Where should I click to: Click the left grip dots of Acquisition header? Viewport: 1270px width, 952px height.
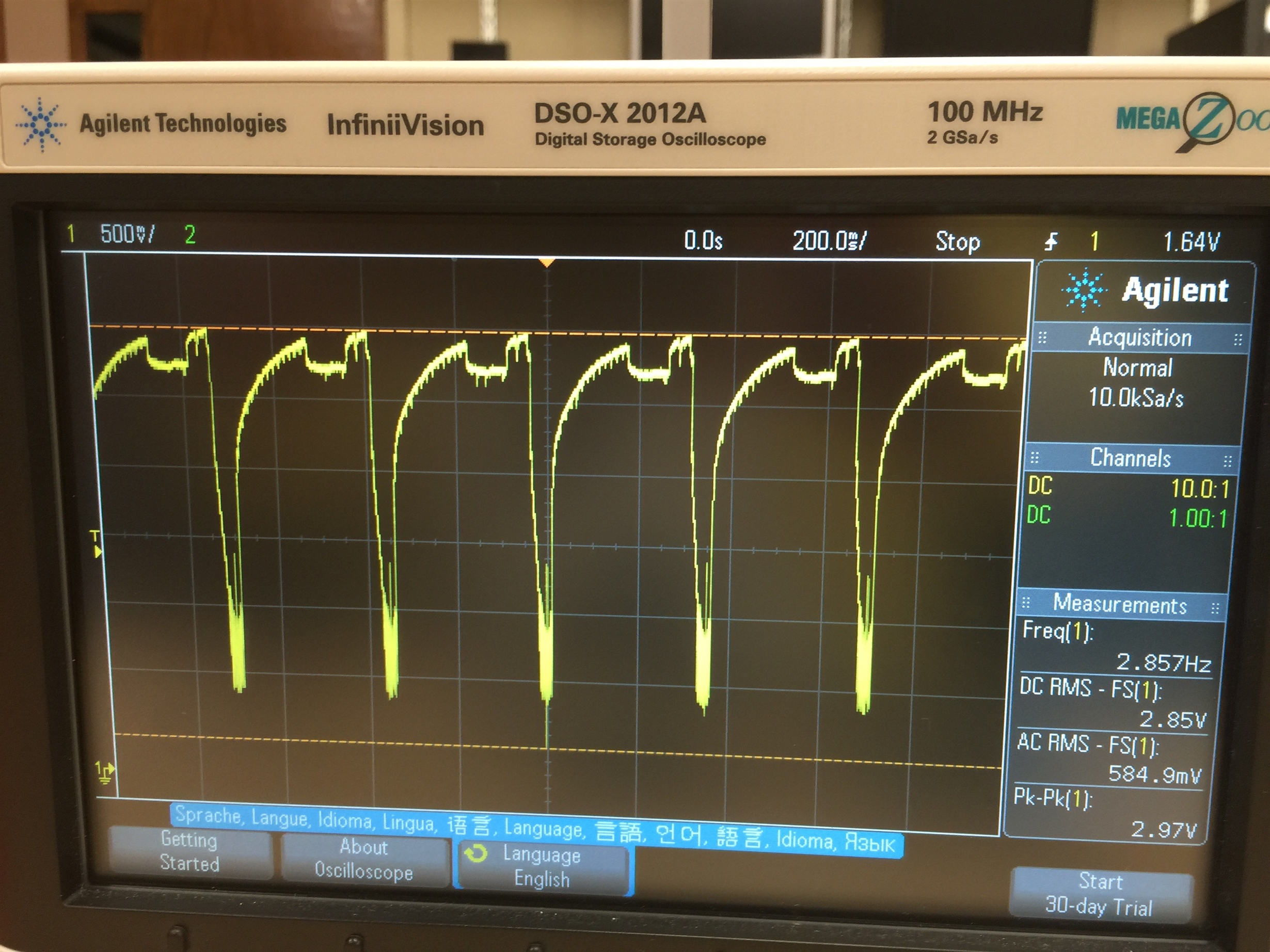(x=1043, y=338)
